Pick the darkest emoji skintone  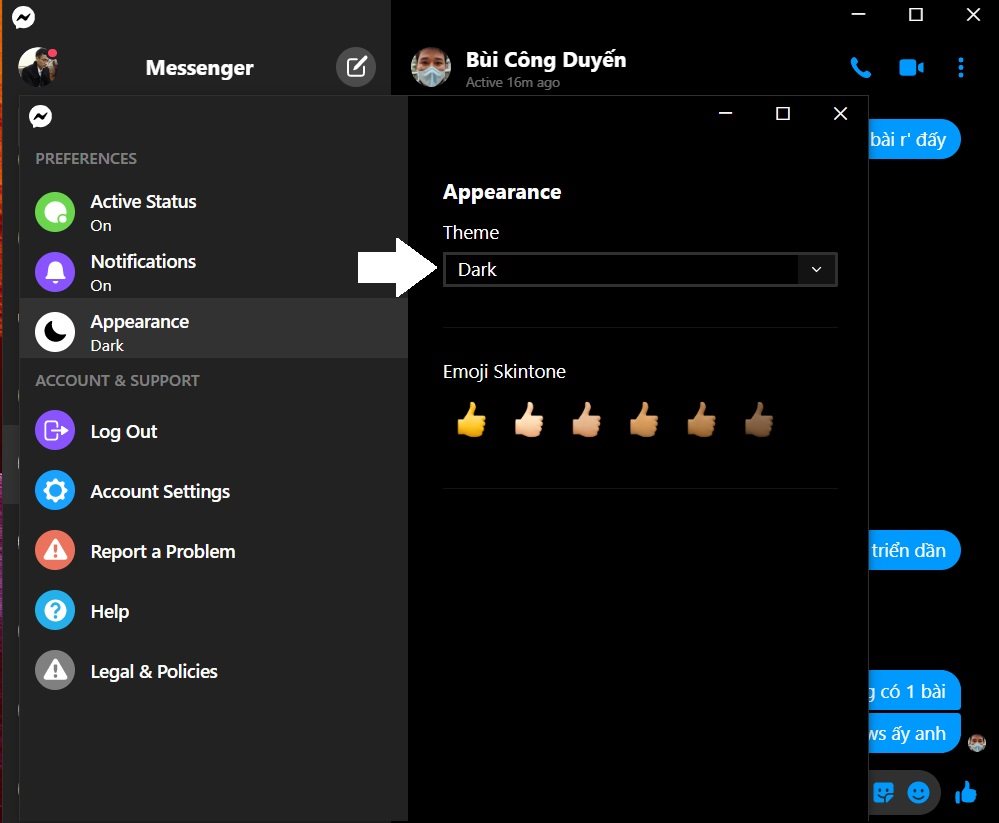pyautogui.click(x=759, y=421)
